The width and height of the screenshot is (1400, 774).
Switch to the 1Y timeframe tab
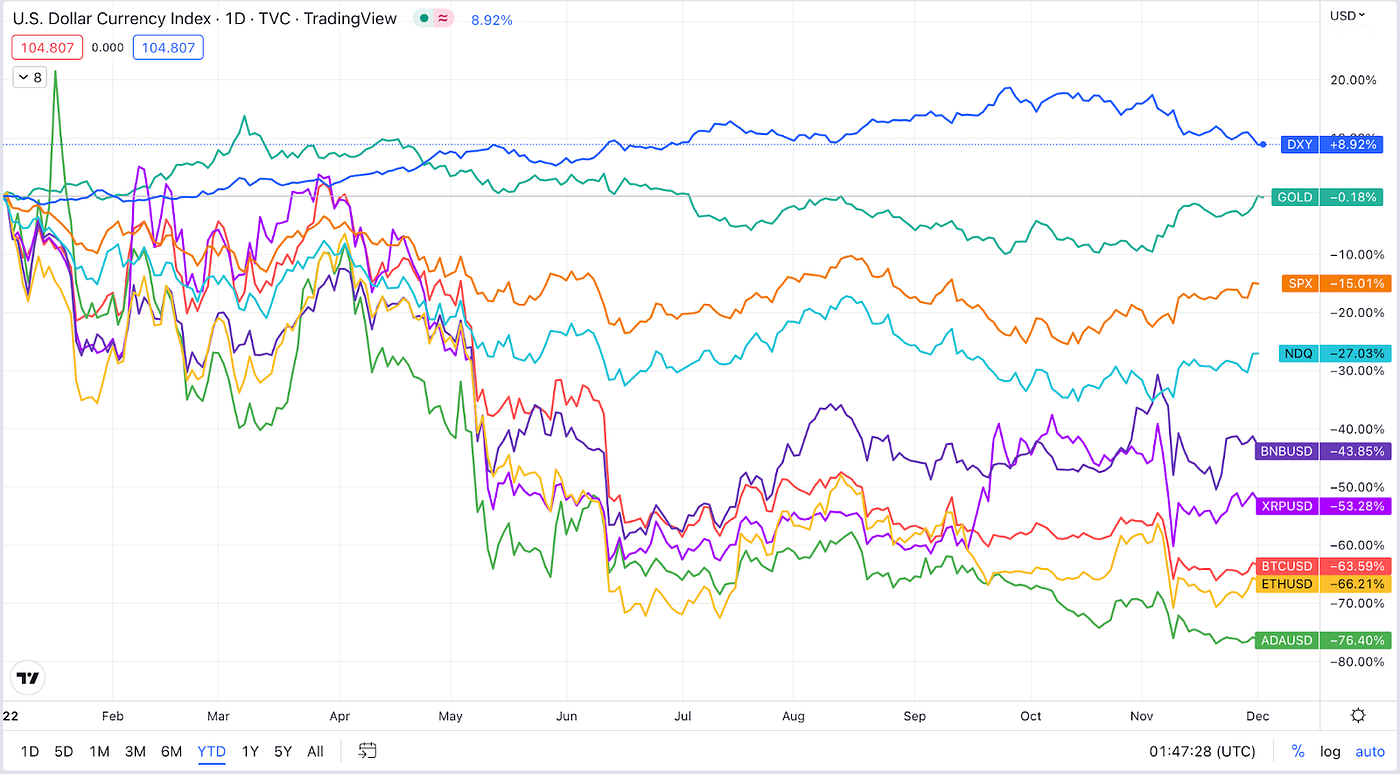coord(250,751)
